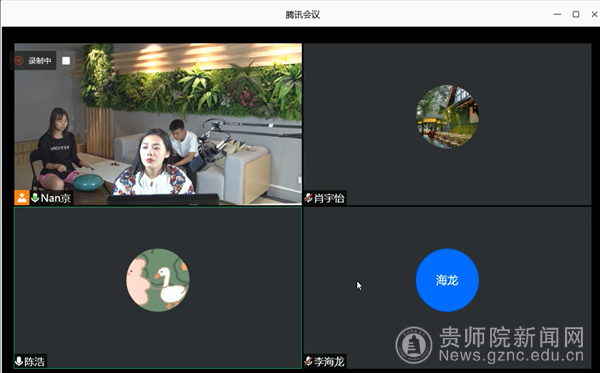Click the 腾讯会议 window title
This screenshot has height=373, width=600.
coord(303,15)
